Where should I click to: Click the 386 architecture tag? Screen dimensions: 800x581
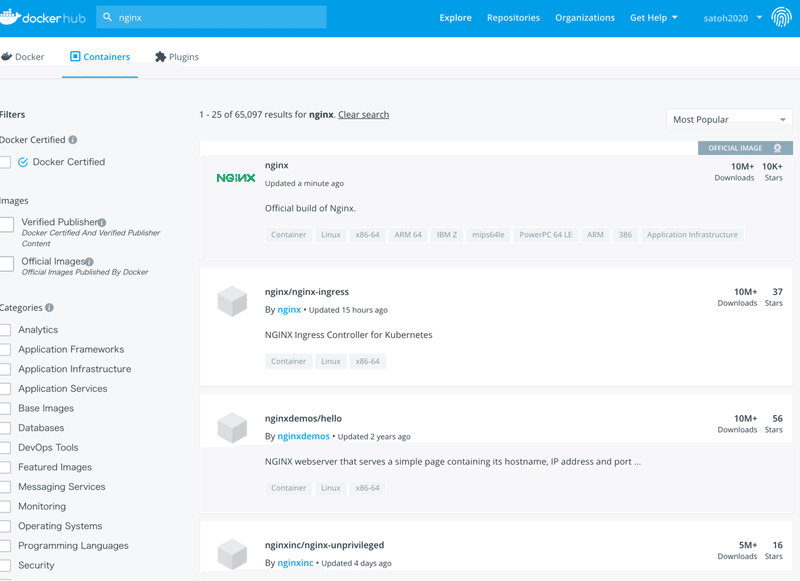click(625, 235)
